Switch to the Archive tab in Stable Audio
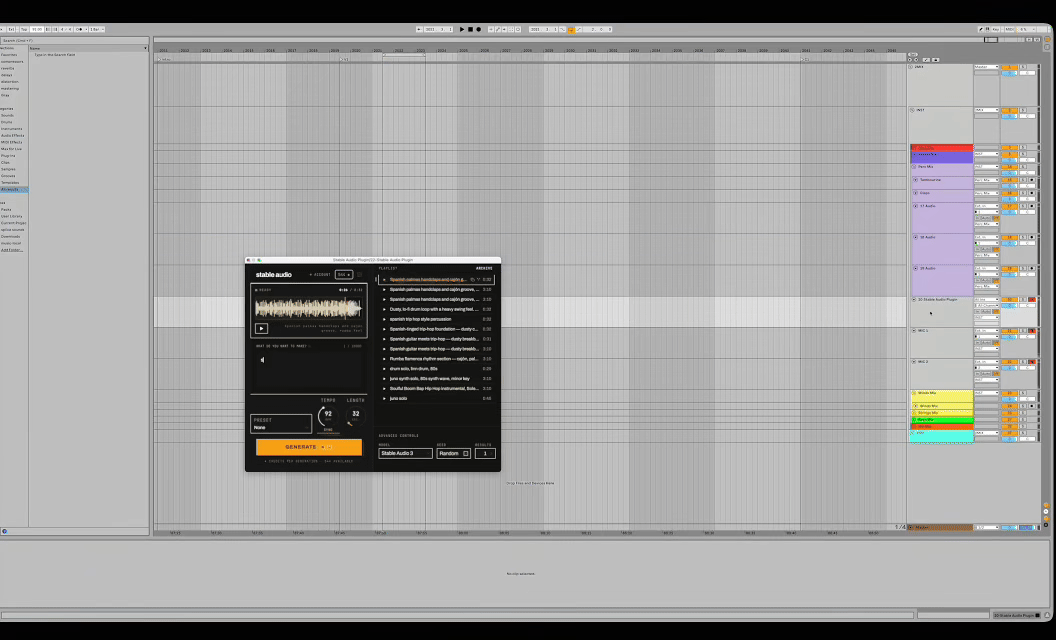The width and height of the screenshot is (1056, 640). [x=484, y=268]
